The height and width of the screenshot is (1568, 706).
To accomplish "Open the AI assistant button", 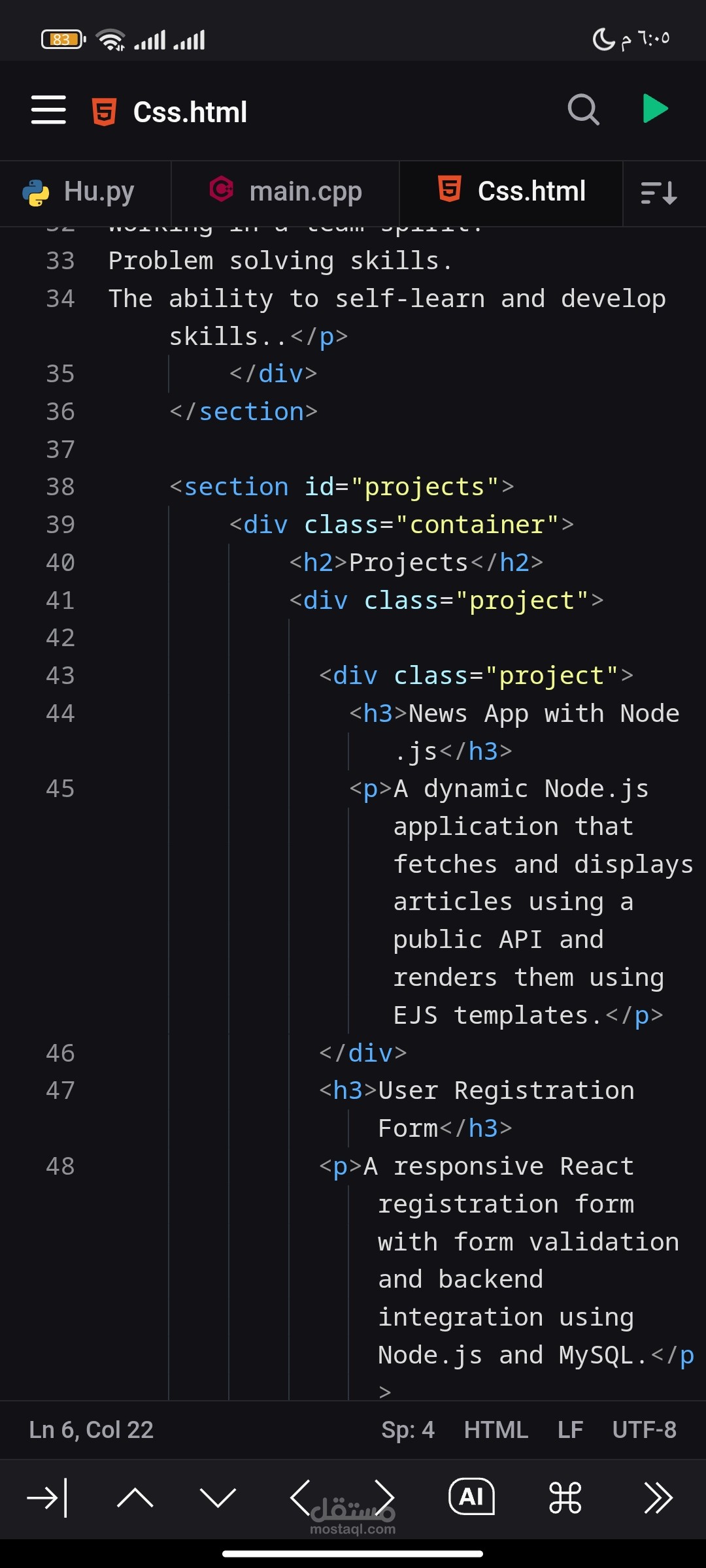I will click(x=471, y=1497).
